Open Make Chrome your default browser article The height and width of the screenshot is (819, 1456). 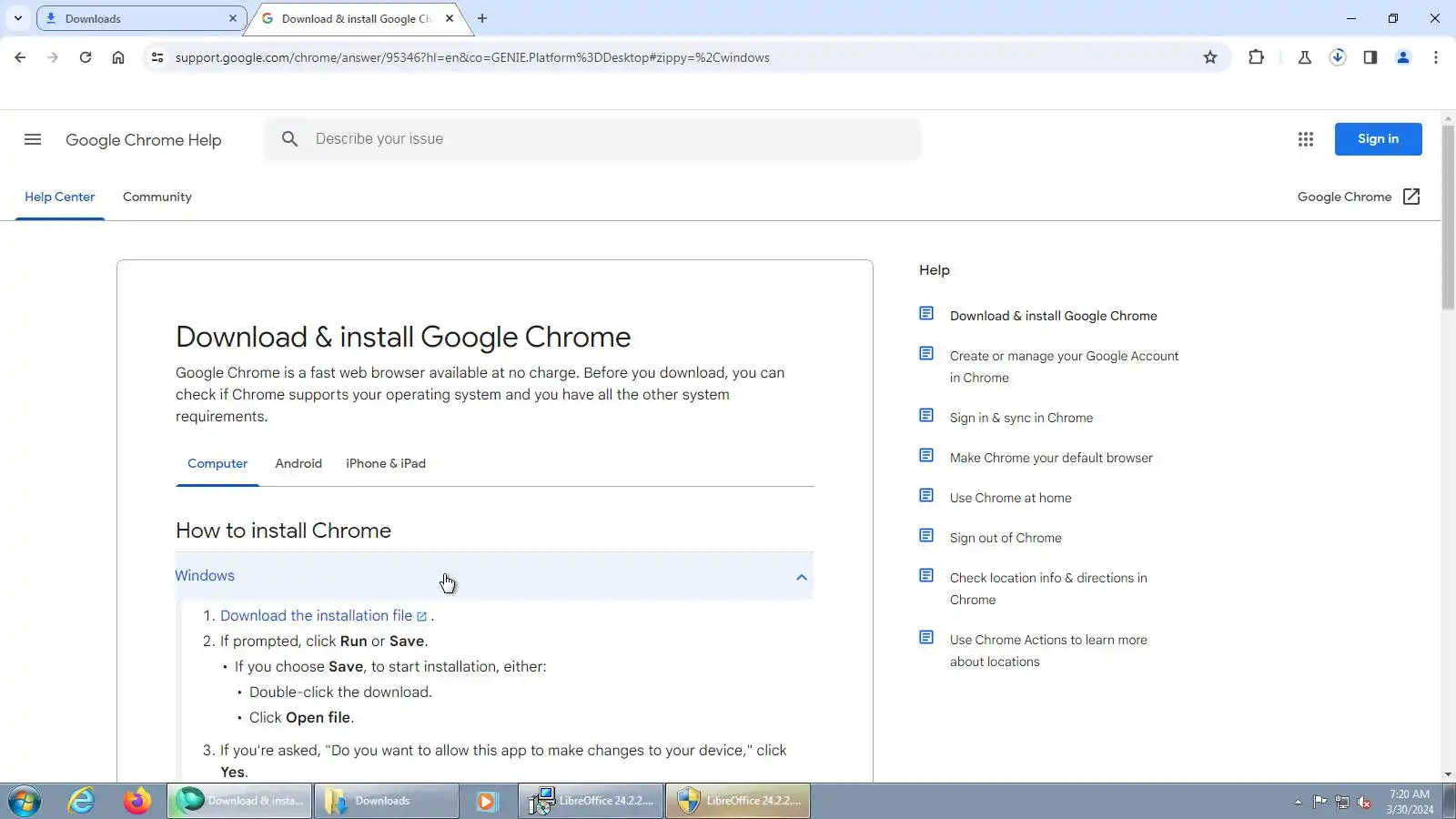point(1051,458)
